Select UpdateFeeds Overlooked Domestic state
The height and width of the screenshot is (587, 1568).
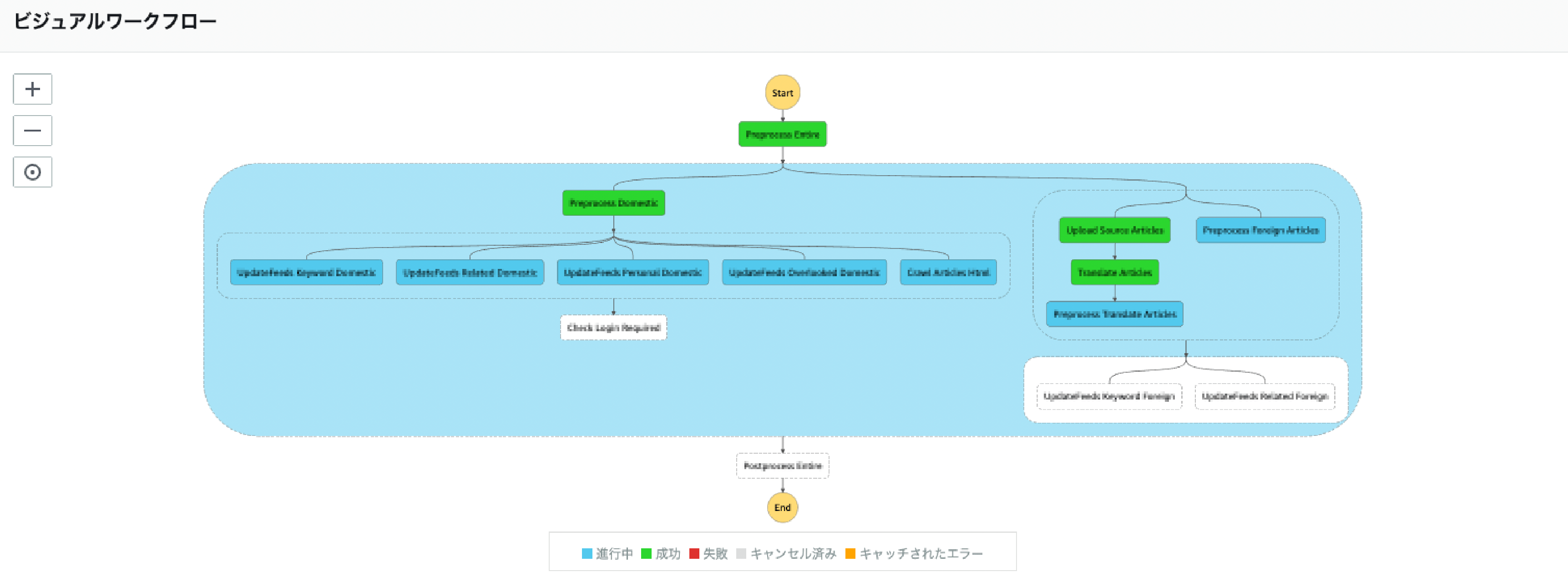pyautogui.click(x=804, y=272)
